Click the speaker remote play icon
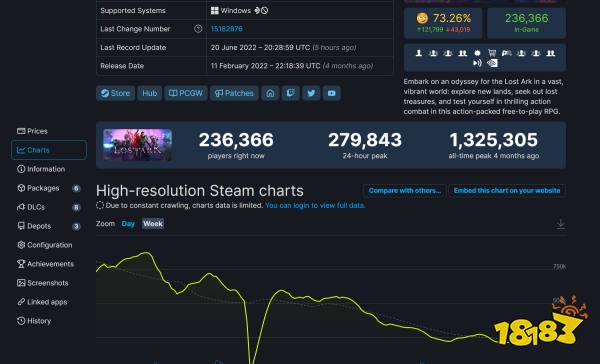Viewport: 600px width, 364px height. tap(477, 63)
